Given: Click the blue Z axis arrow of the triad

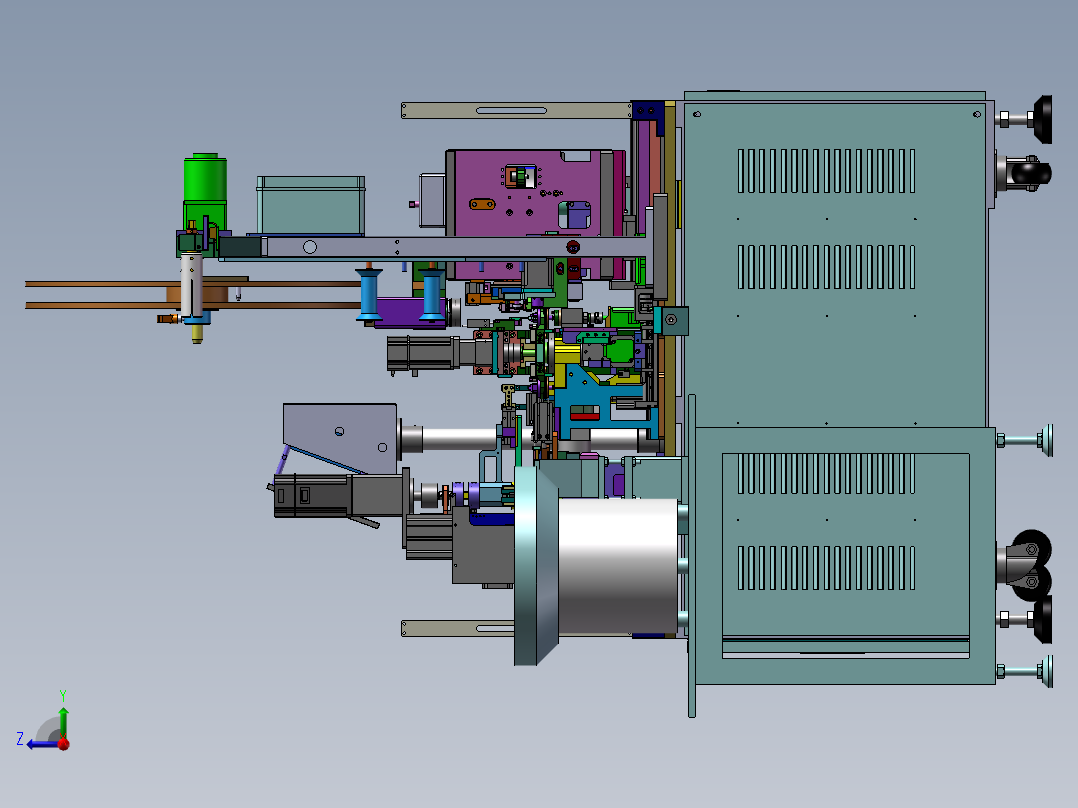Looking at the screenshot, I should pos(41,744).
